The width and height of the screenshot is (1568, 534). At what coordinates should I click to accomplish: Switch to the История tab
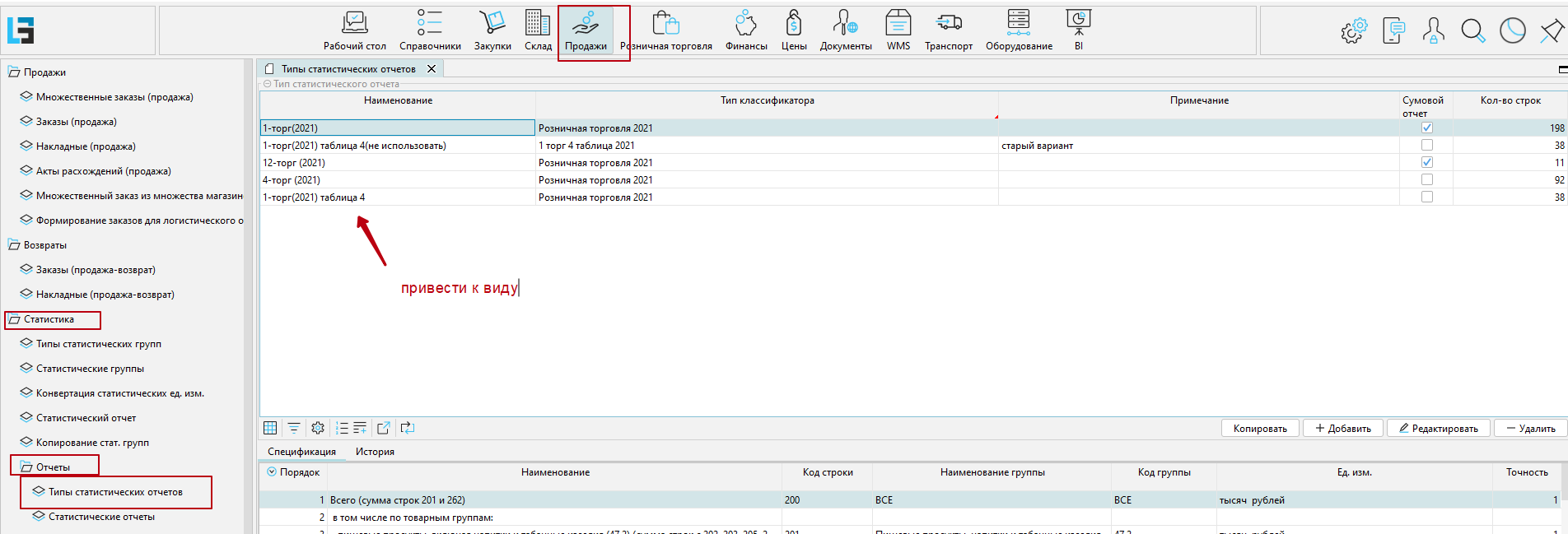[375, 452]
